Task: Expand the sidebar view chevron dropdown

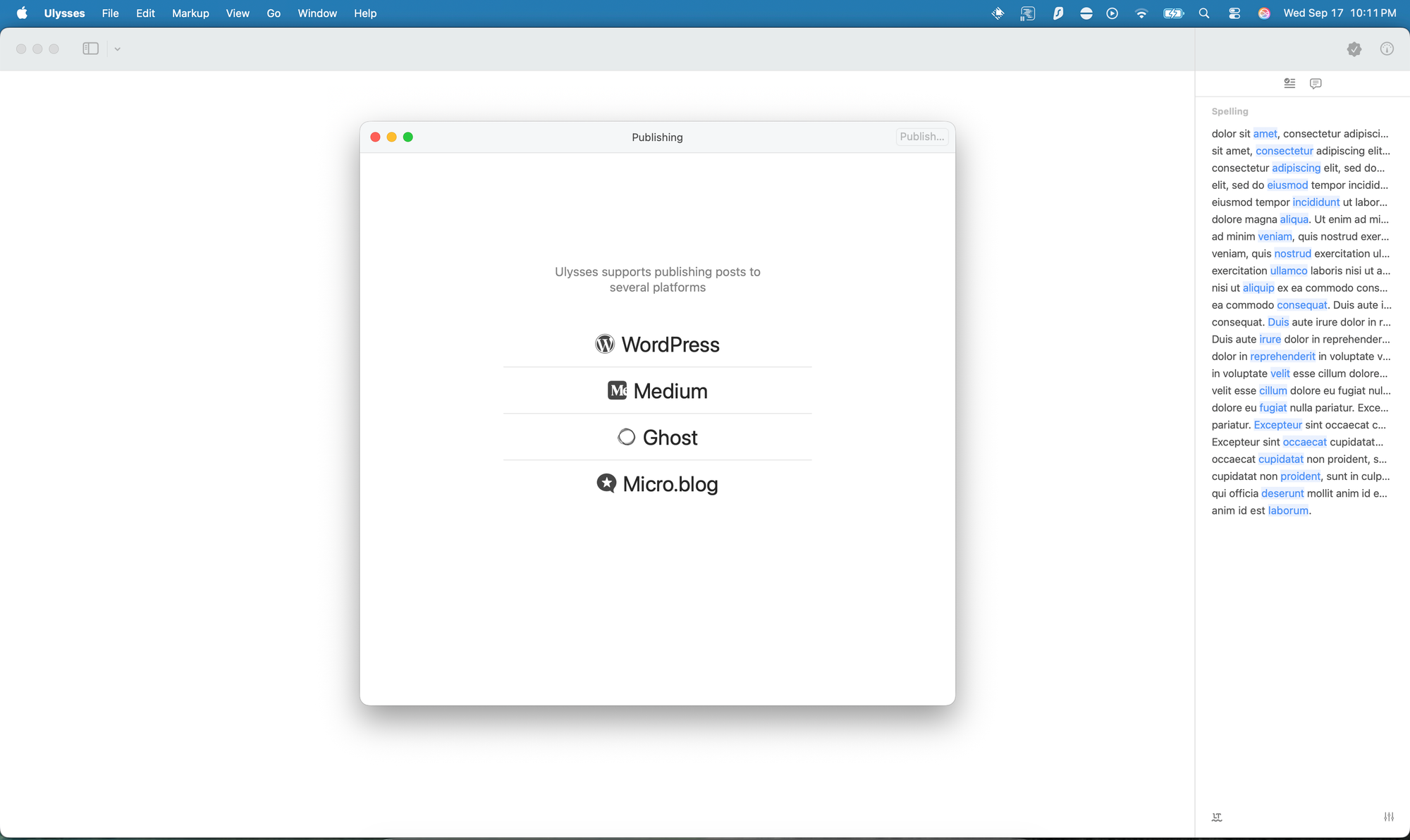Action: (x=118, y=49)
